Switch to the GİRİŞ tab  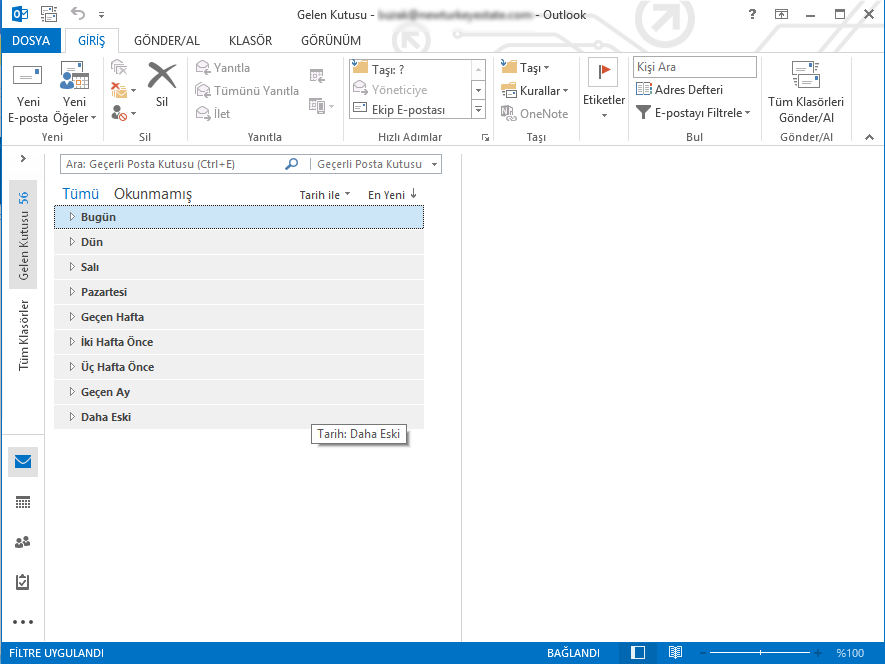[91, 41]
